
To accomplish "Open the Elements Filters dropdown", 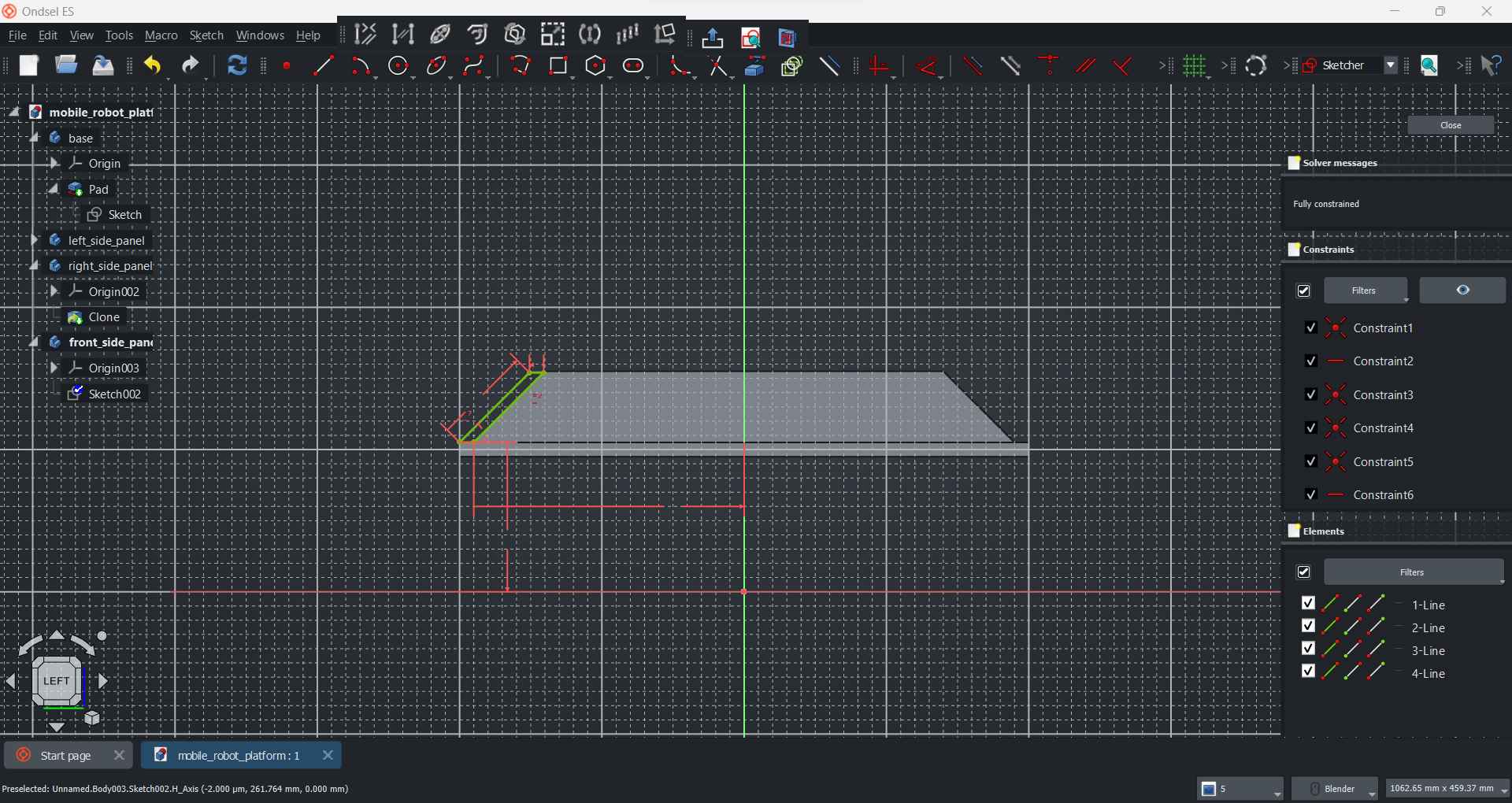I will (1414, 572).
